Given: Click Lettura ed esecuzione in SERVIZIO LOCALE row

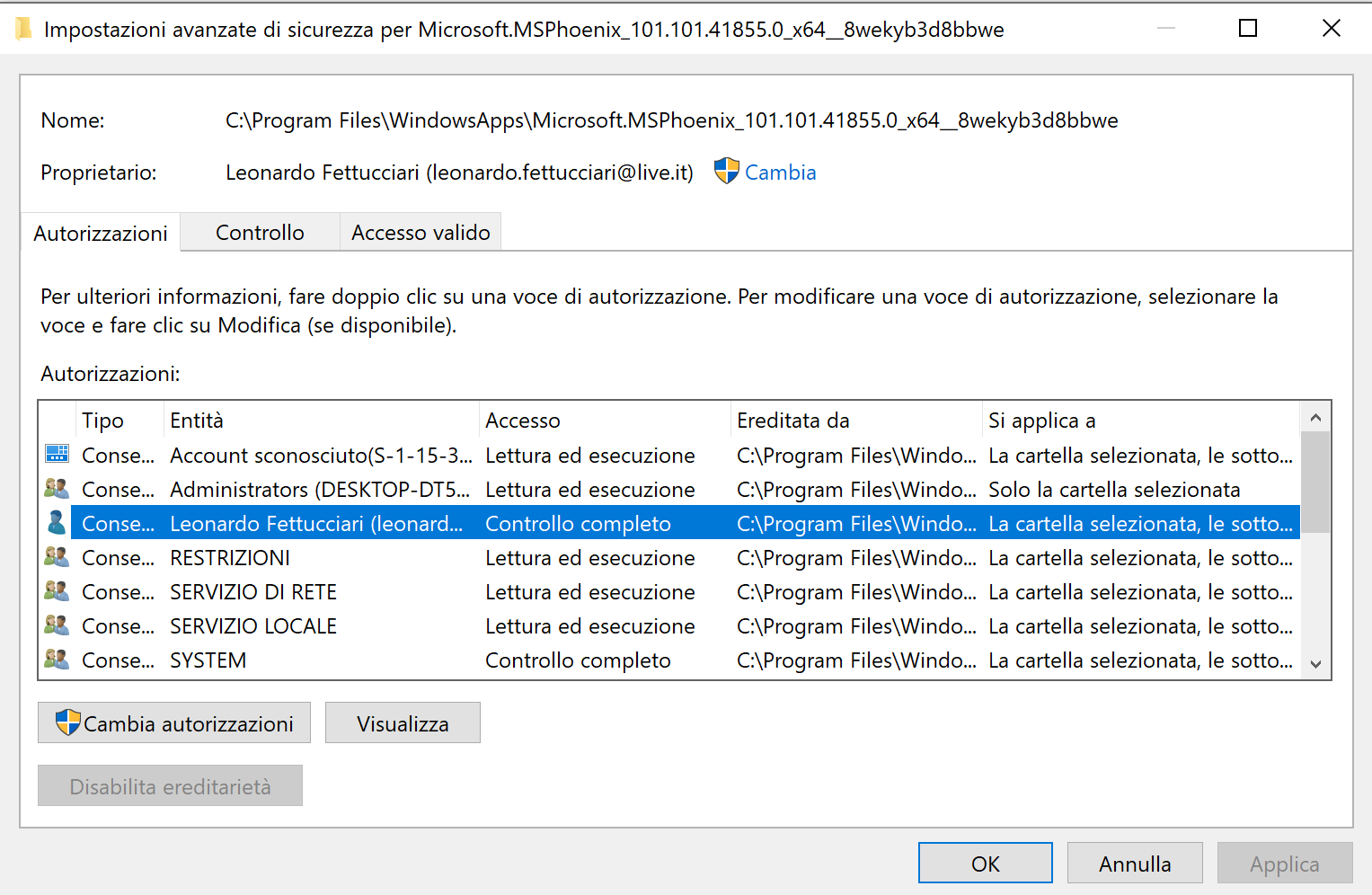Looking at the screenshot, I should point(590,625).
